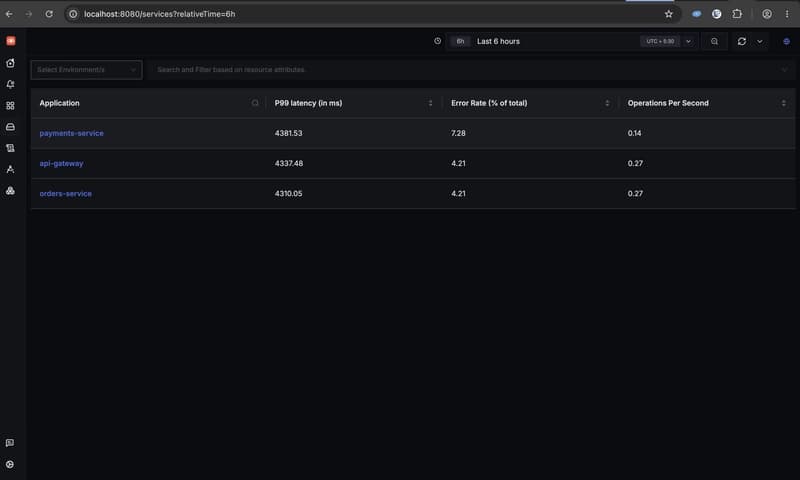This screenshot has width=800, height=480.
Task: Click the blue circle icon at far top right
Action: pyautogui.click(x=786, y=41)
